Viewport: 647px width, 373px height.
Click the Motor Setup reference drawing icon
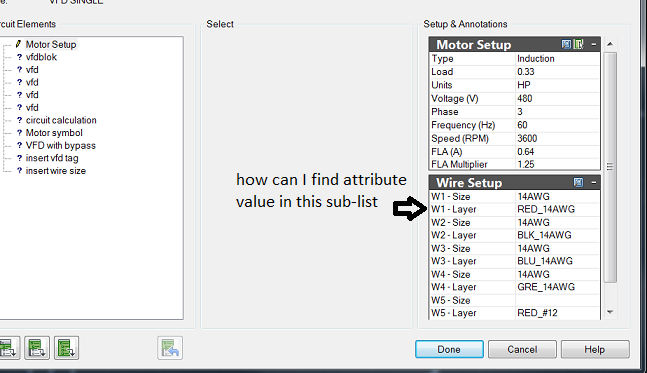pyautogui.click(x=566, y=44)
